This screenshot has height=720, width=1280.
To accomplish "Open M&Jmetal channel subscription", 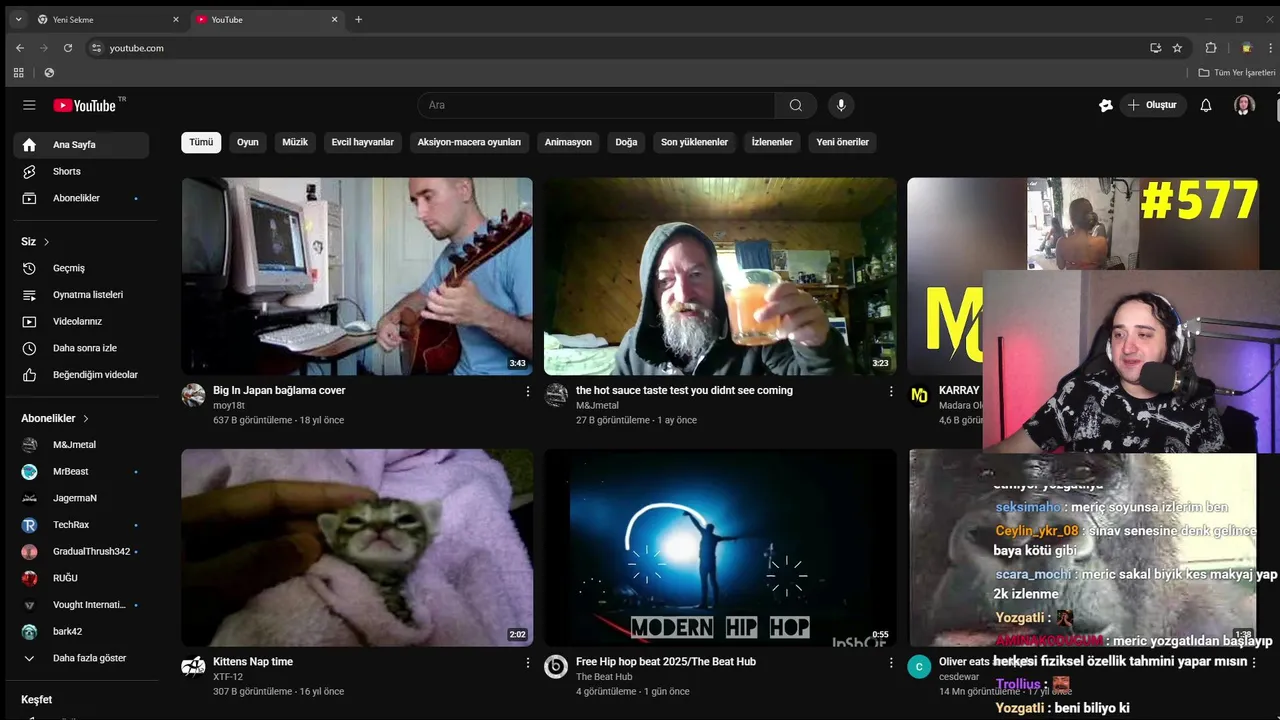I will tap(81, 445).
